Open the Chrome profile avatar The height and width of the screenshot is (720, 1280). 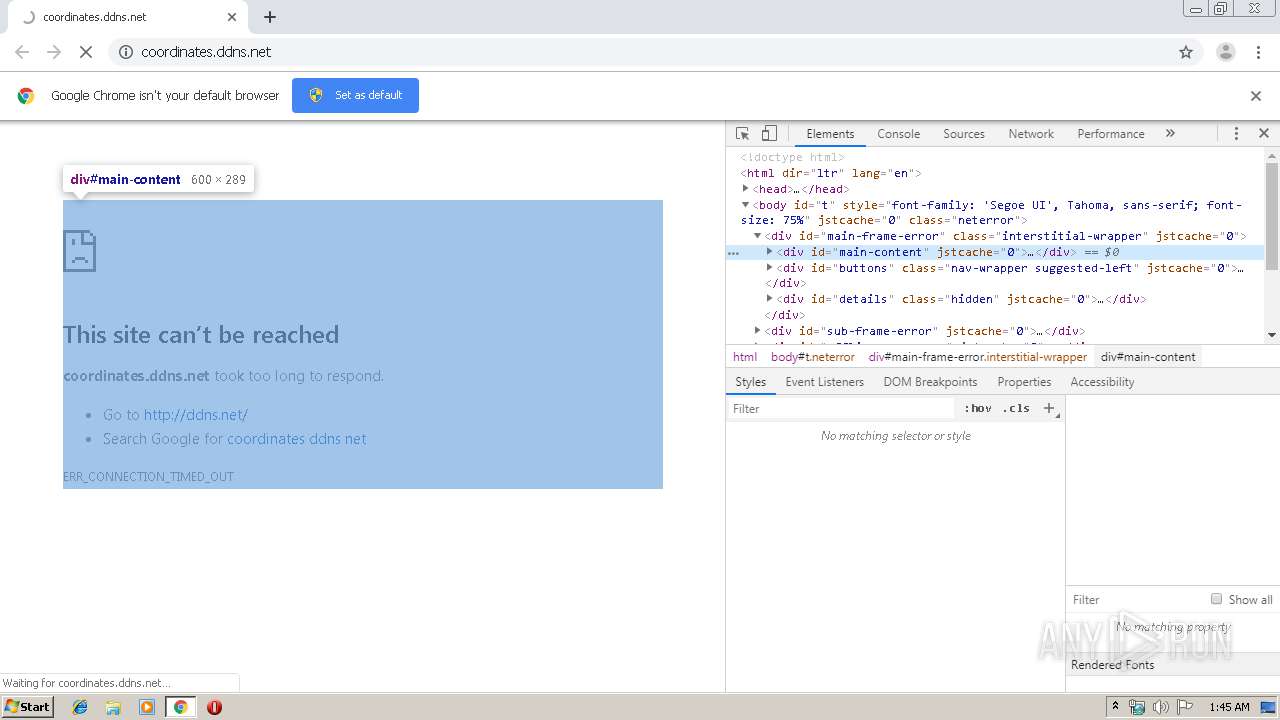click(1226, 52)
